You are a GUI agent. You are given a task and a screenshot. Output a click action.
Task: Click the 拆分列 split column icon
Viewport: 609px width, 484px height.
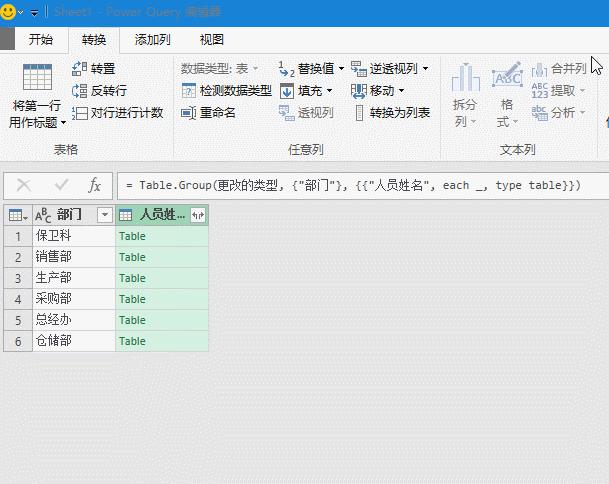click(465, 78)
